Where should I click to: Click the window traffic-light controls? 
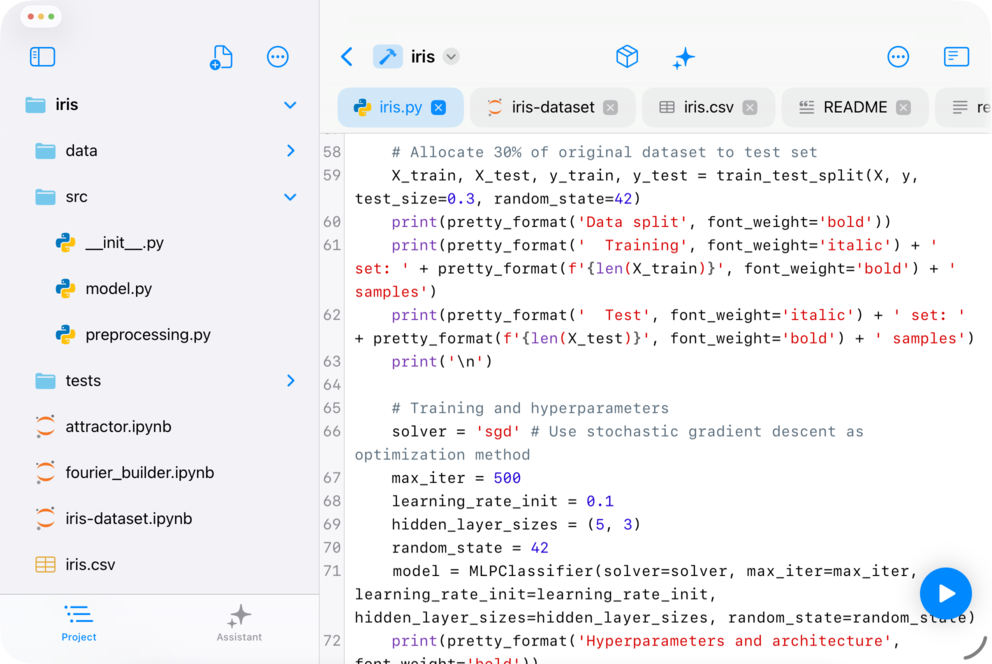coord(41,16)
